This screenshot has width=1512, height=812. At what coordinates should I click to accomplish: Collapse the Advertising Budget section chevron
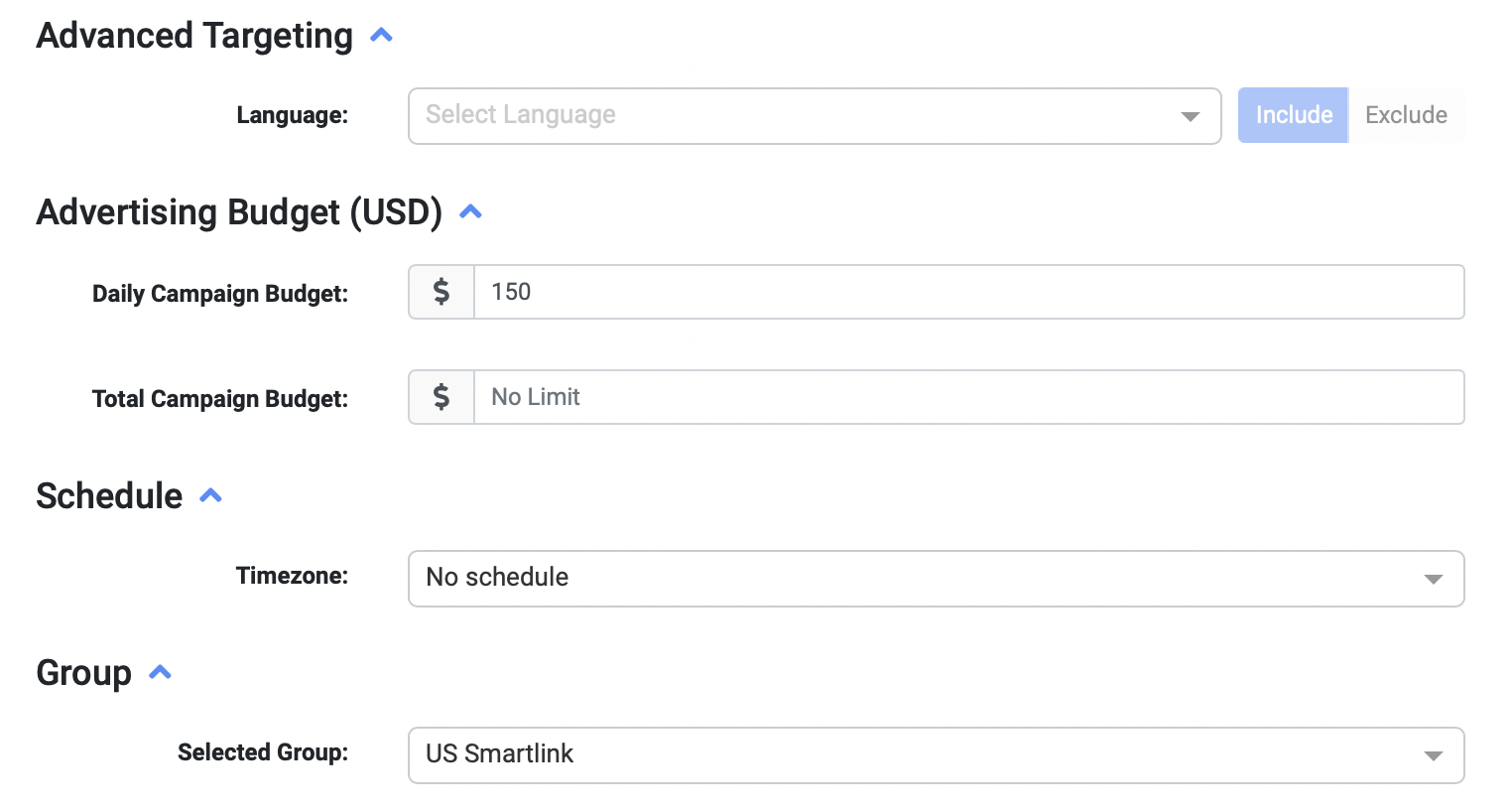click(x=471, y=212)
